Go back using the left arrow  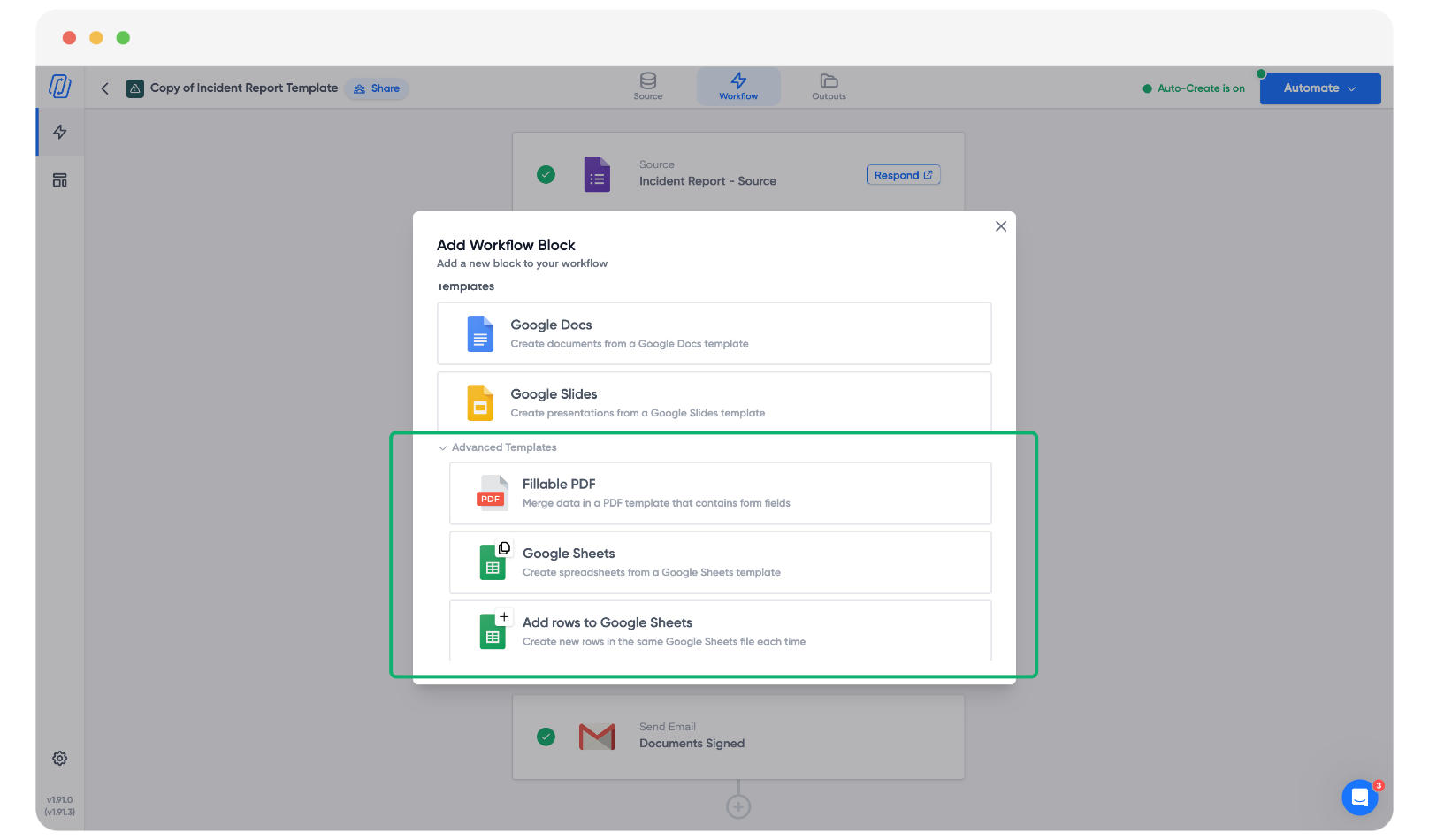click(x=105, y=88)
